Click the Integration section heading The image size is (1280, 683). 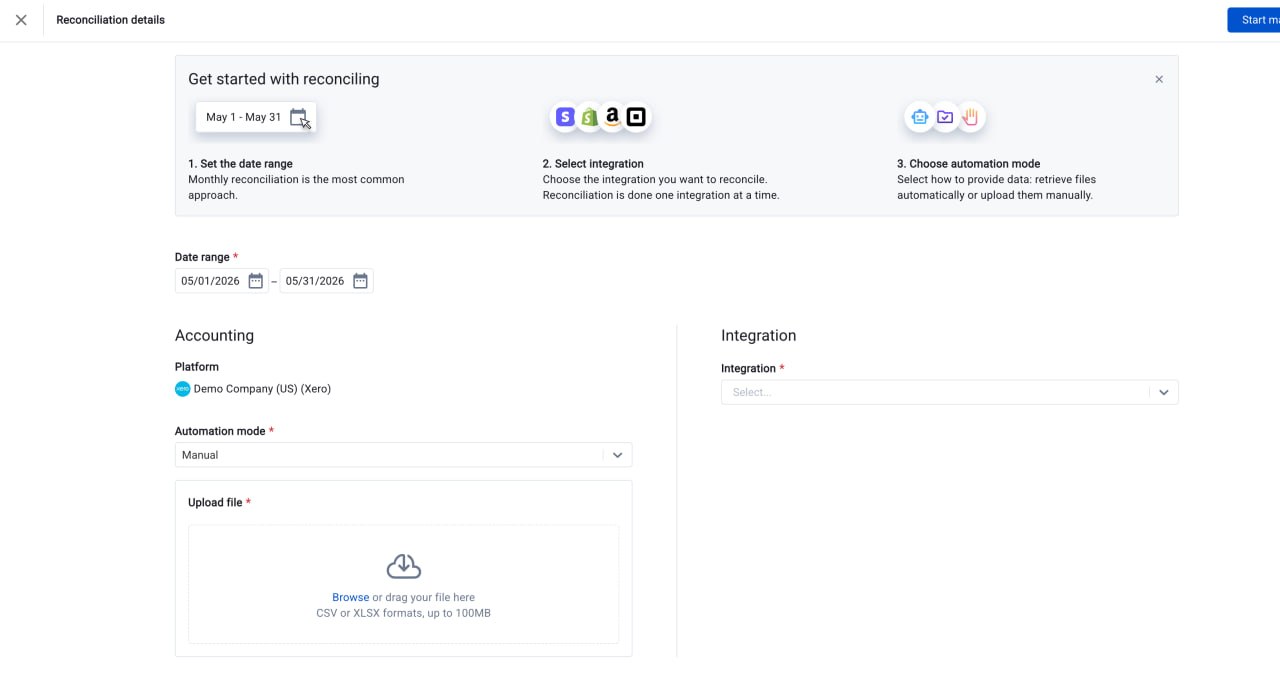click(758, 336)
